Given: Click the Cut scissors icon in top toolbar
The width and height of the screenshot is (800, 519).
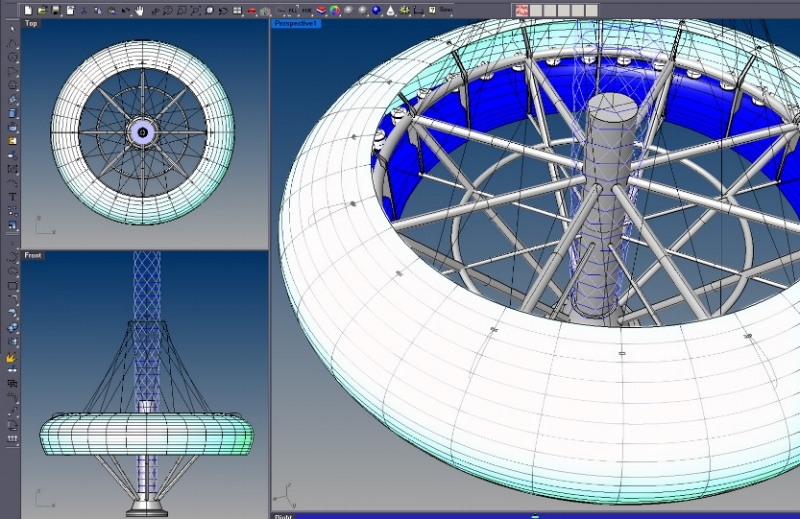Looking at the screenshot, I should point(84,10).
